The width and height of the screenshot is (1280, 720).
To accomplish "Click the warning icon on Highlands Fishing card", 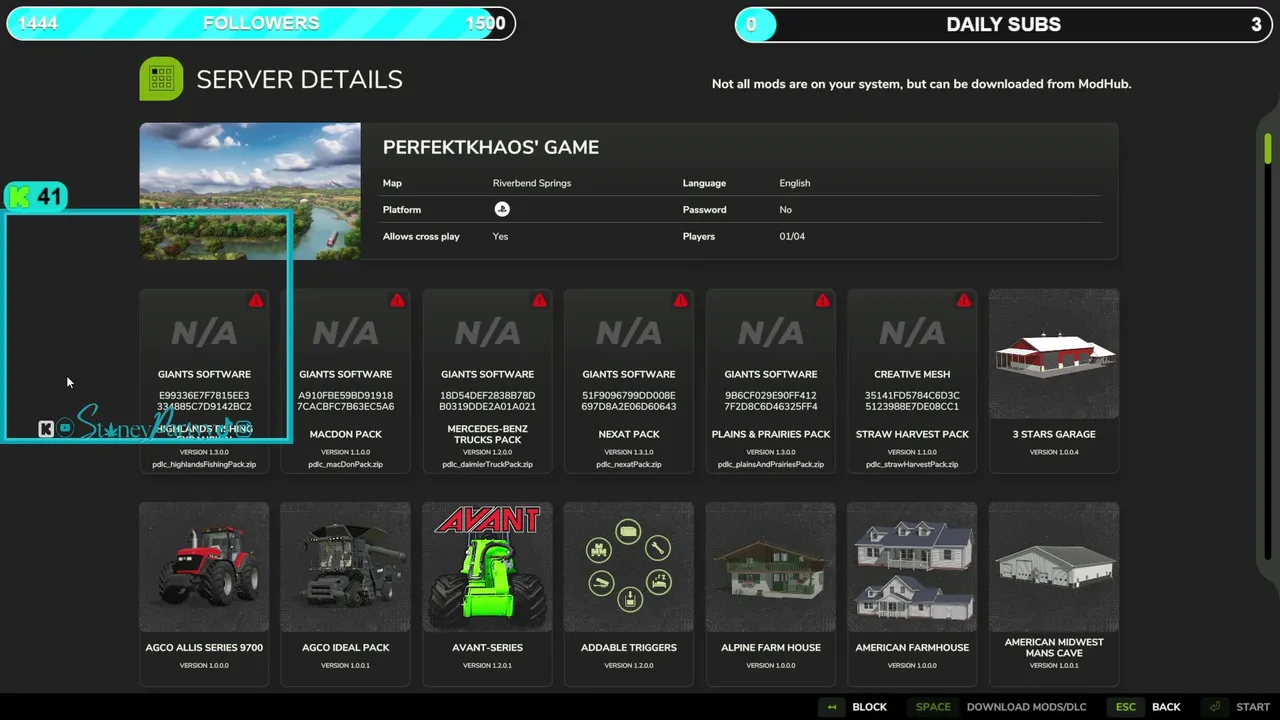I will 256,300.
